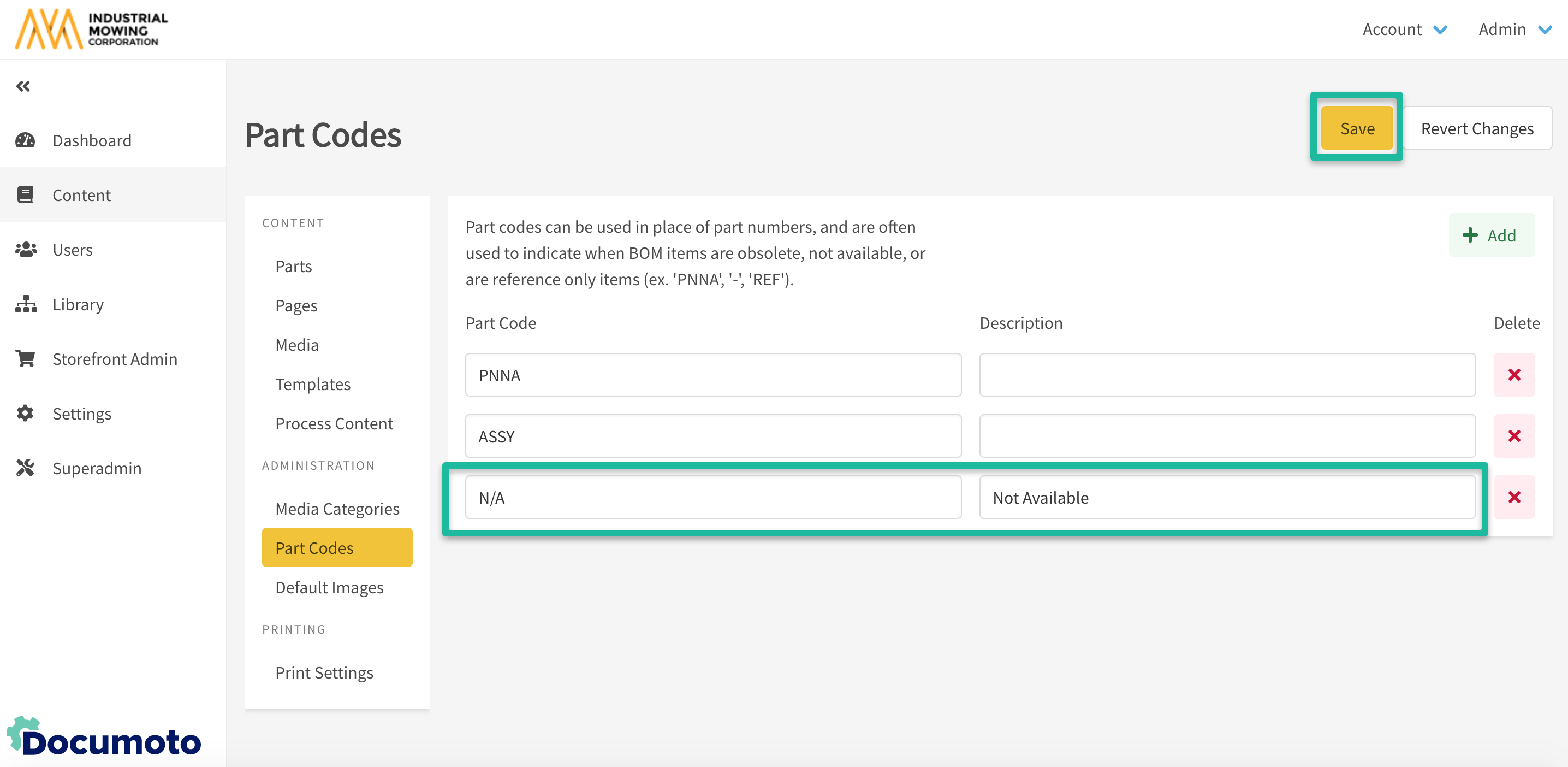Screen dimensions: 1568x767
Task: Open Dashboard via gauge icon
Action: click(25, 141)
